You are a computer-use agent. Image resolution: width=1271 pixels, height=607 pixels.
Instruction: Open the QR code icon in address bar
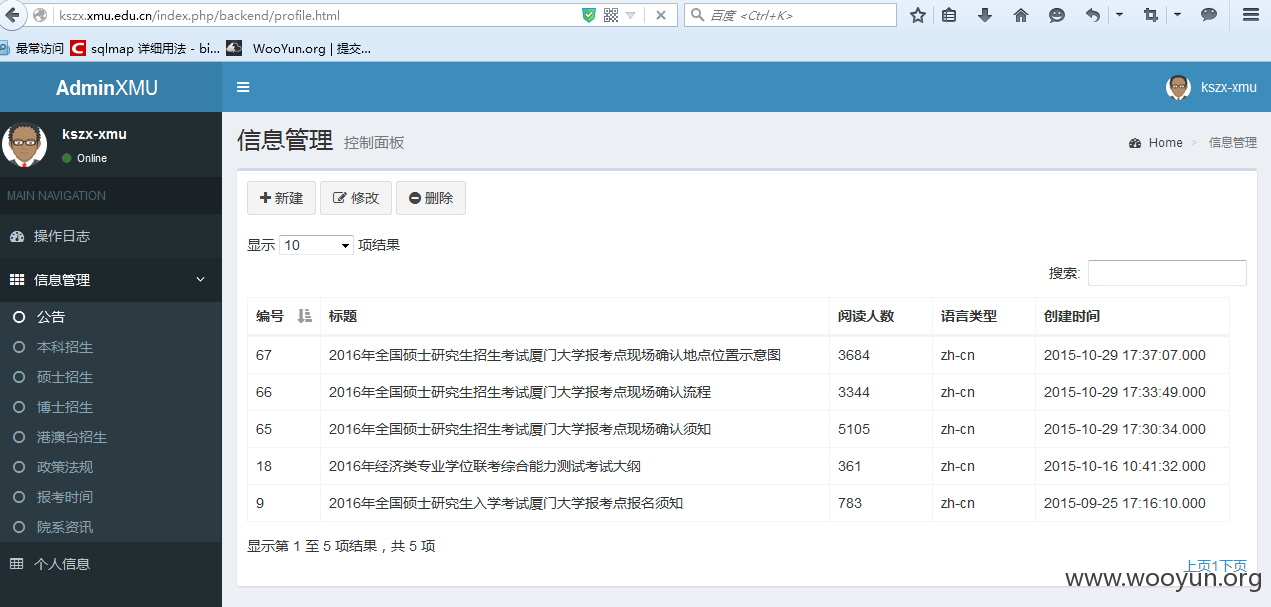coord(610,15)
